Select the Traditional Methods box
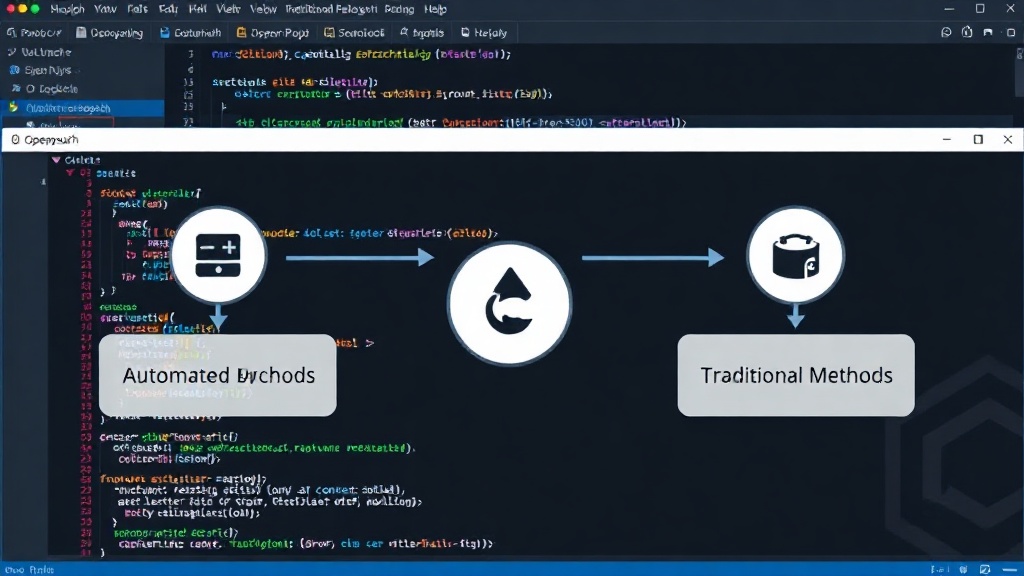This screenshot has width=1024, height=576. [x=796, y=376]
